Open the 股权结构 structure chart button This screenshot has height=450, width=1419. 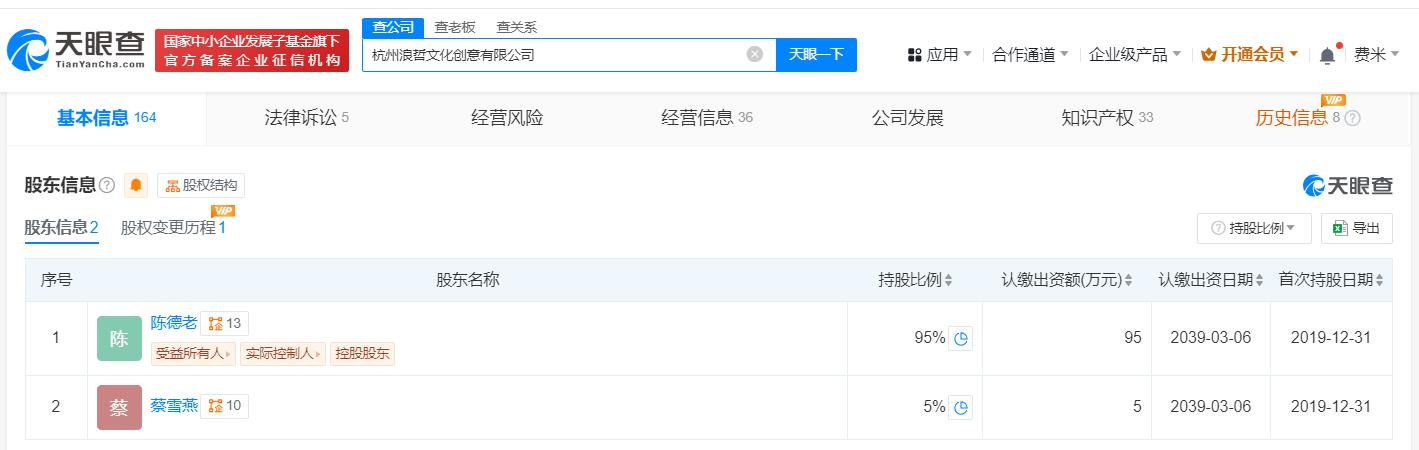coord(201,185)
